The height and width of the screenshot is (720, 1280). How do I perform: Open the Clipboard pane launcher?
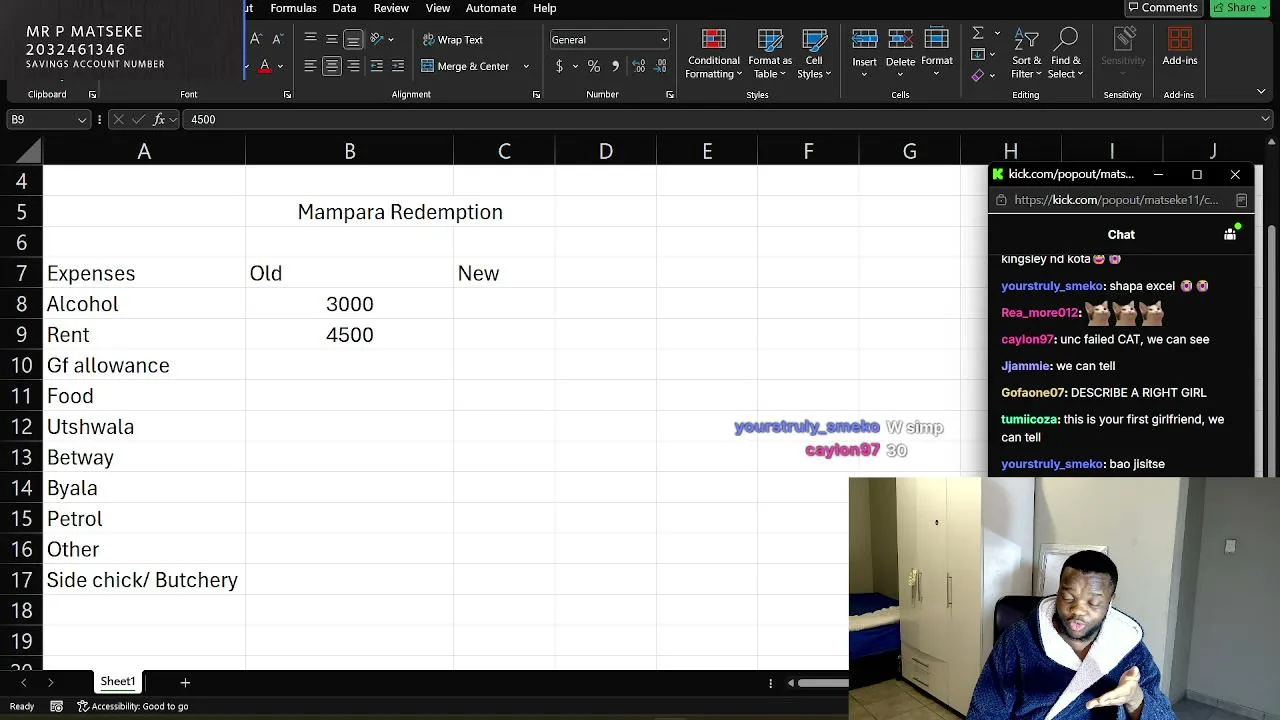coord(92,95)
